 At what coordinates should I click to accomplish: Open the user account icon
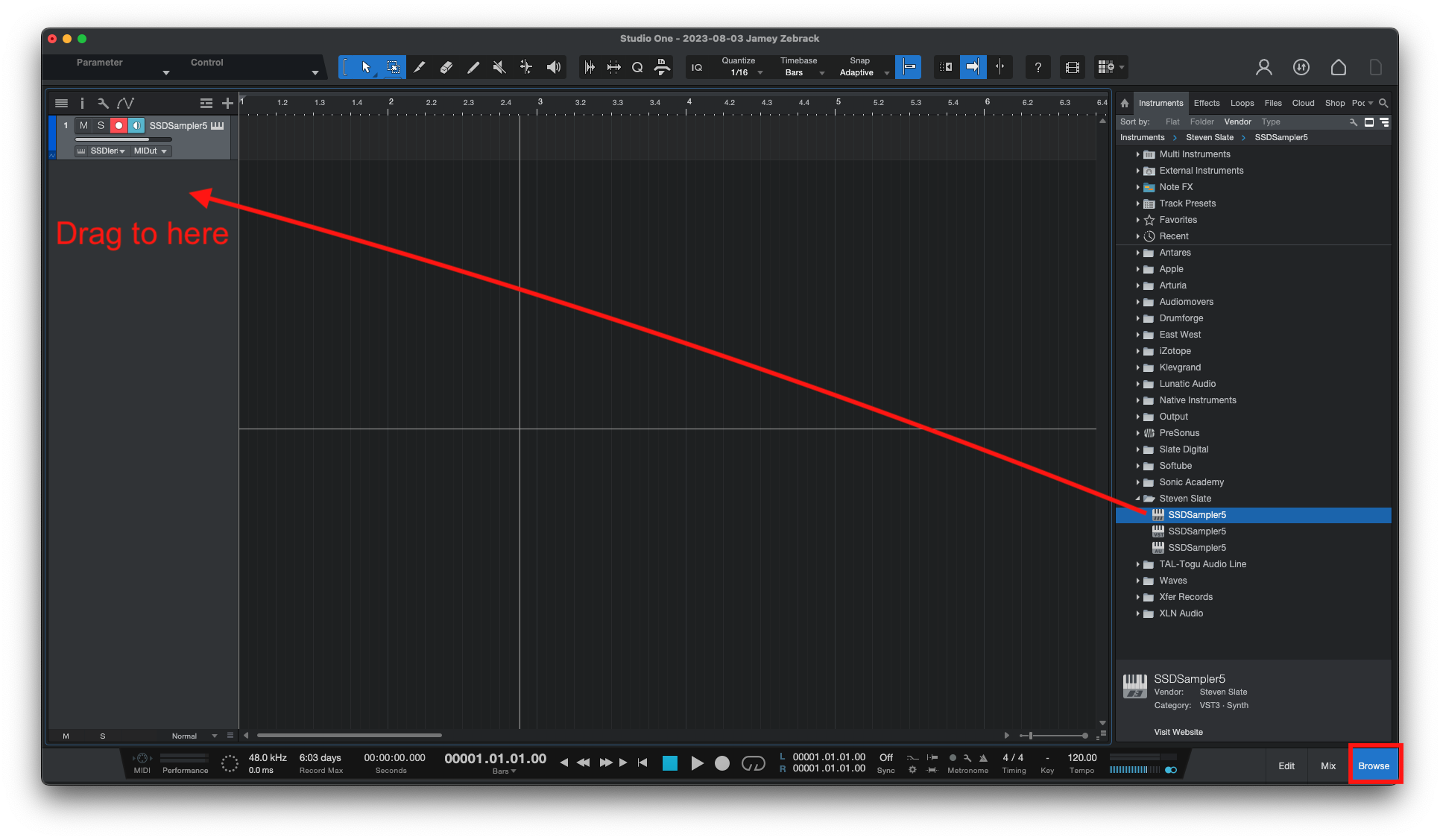point(1264,67)
